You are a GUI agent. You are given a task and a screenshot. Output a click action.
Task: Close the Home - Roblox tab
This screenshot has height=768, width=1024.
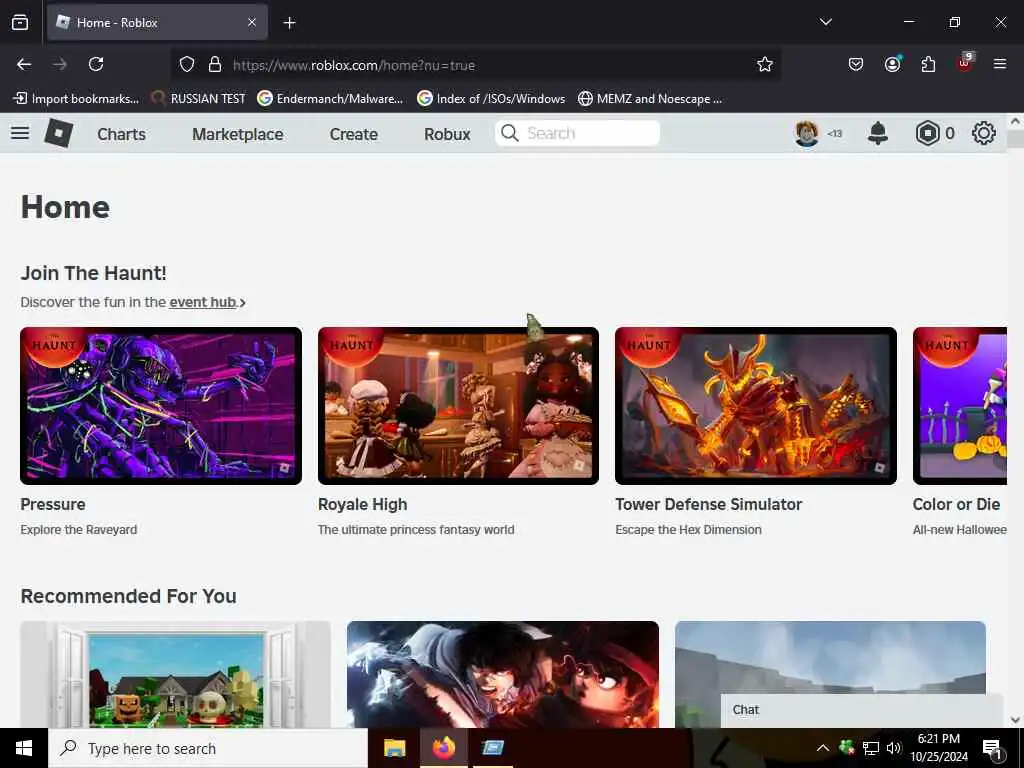[252, 22]
